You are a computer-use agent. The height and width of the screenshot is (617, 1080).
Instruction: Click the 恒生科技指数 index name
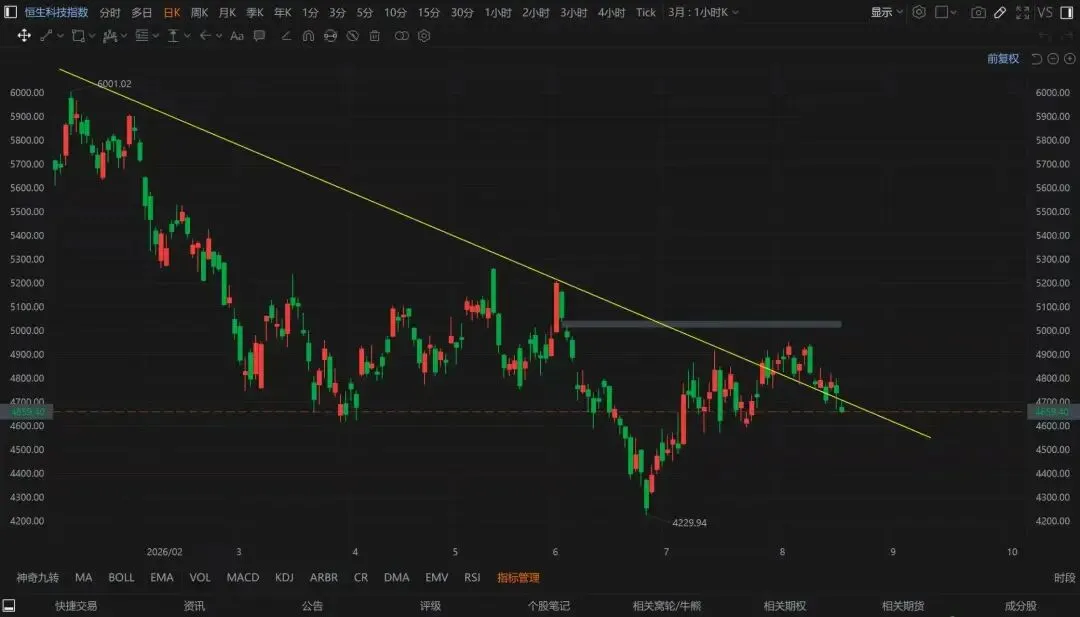[56, 12]
